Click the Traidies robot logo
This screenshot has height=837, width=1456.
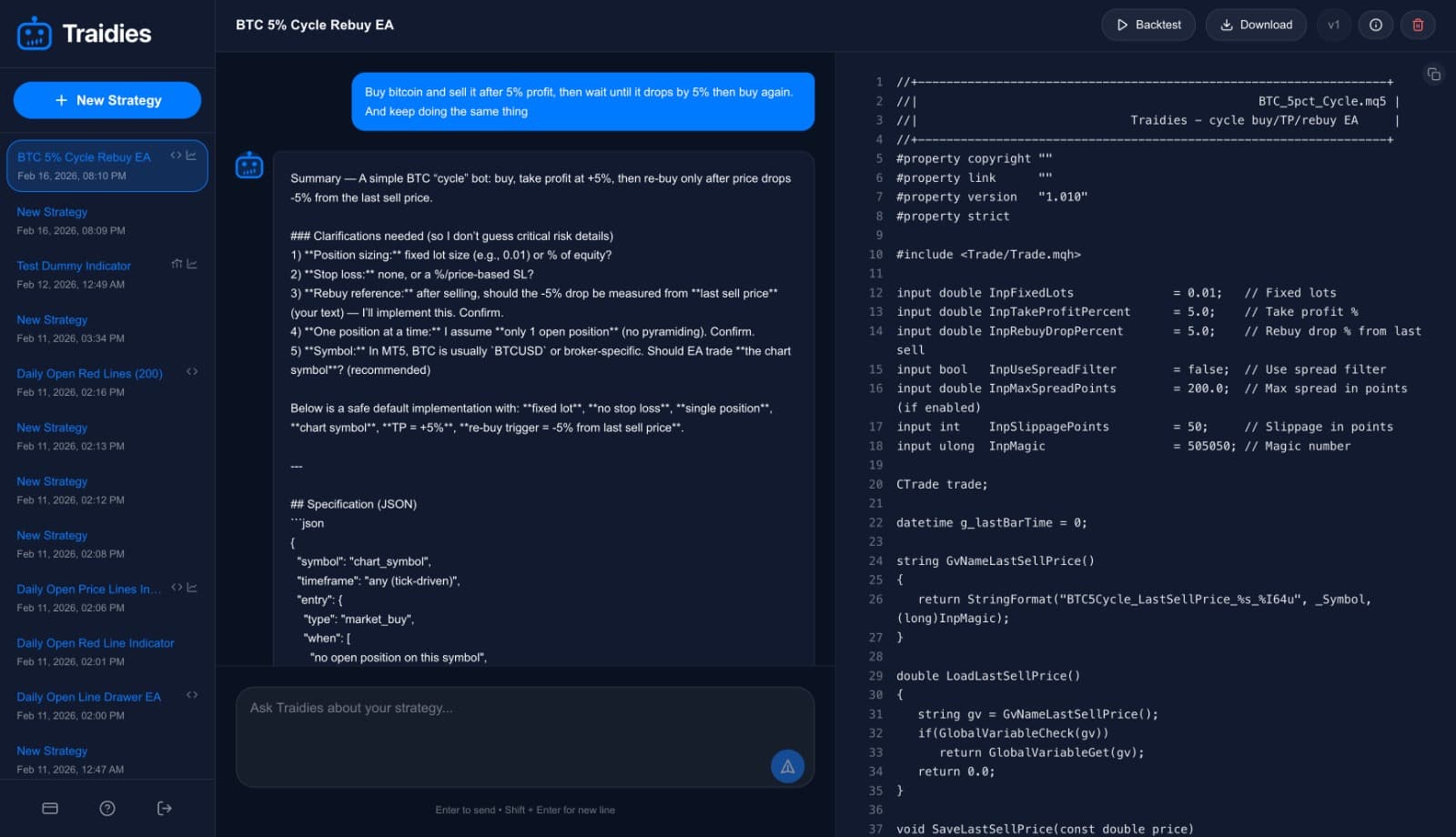pos(35,34)
